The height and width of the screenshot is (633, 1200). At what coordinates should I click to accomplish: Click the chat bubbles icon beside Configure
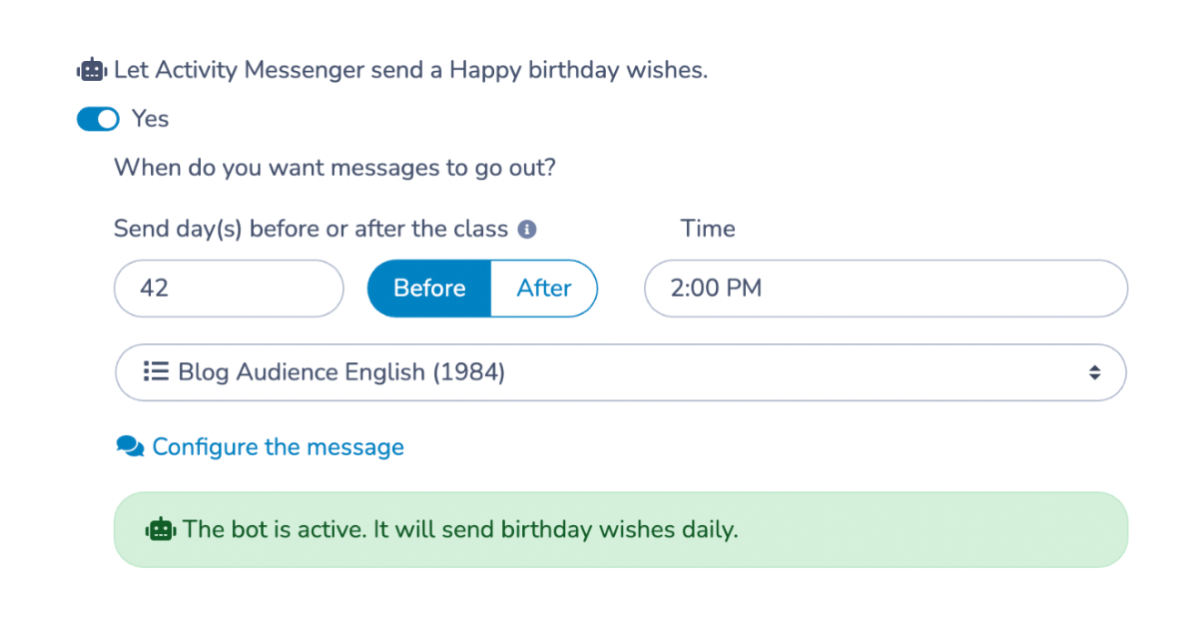[x=130, y=446]
